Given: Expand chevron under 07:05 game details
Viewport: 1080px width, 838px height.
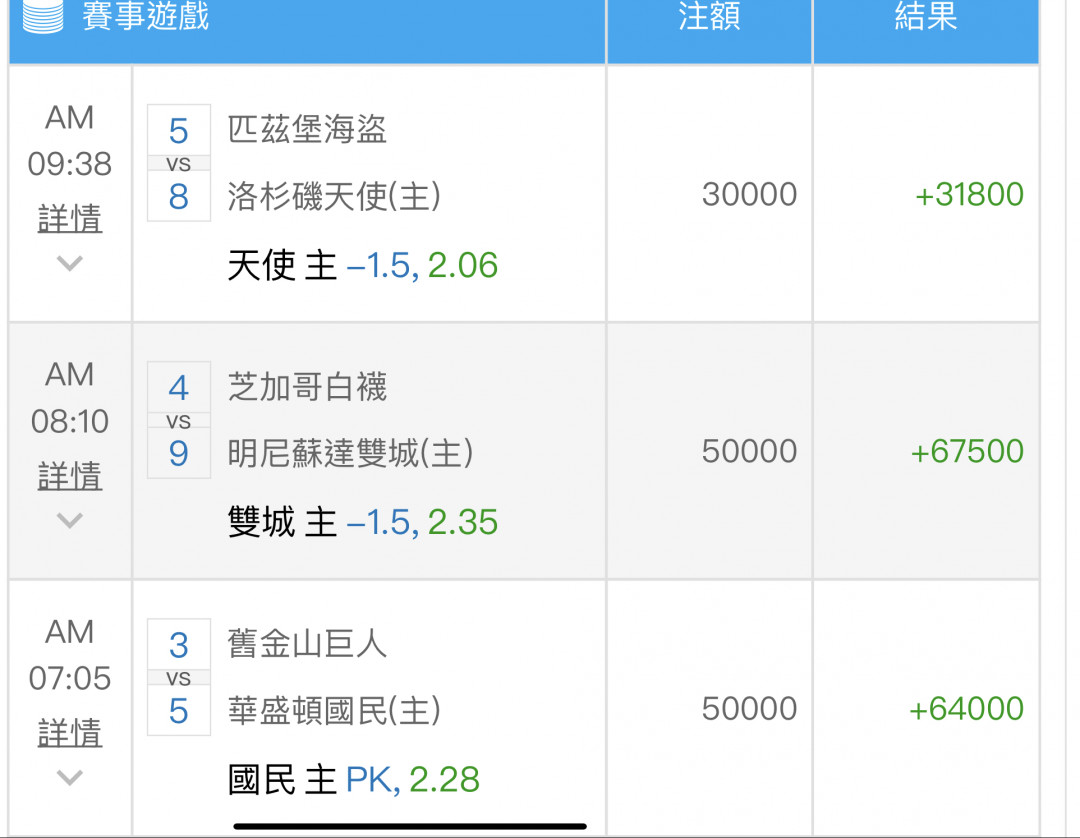Looking at the screenshot, I should tap(70, 777).
